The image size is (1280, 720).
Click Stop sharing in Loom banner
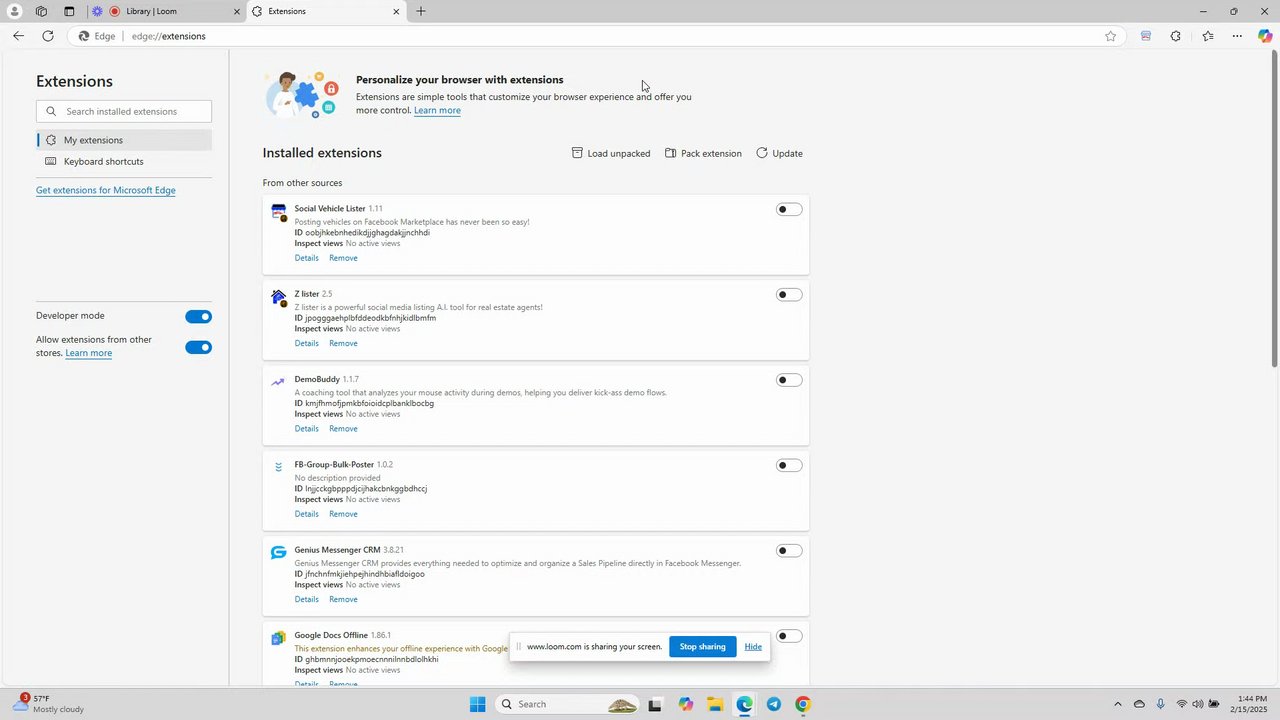point(703,647)
